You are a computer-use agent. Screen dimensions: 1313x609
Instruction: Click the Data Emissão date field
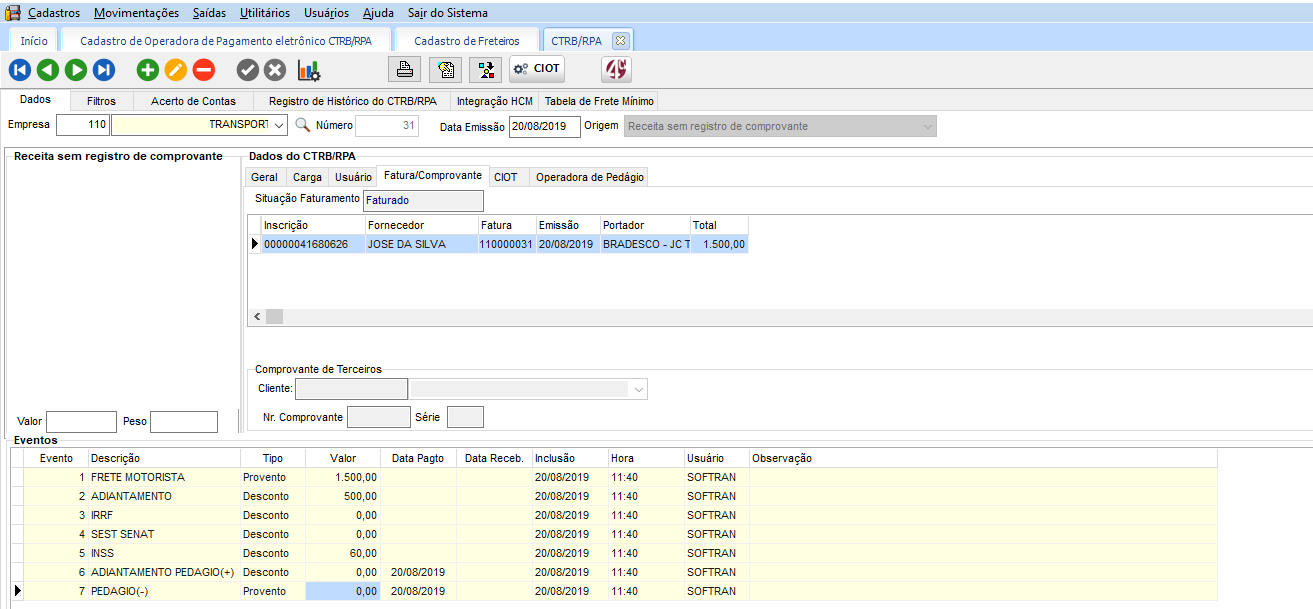point(544,127)
